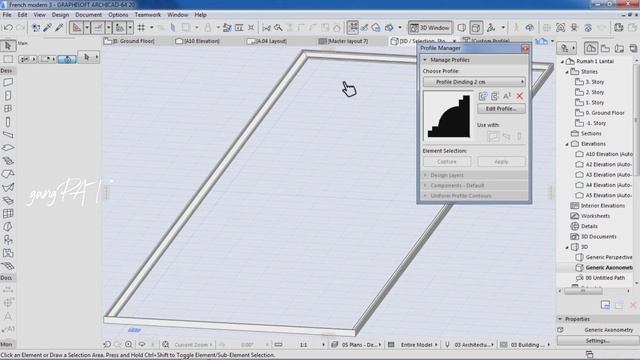Image resolution: width=640 pixels, height=360 pixels.
Task: Select the Curtain Wall tool in toolbox
Action: (x=8, y=213)
